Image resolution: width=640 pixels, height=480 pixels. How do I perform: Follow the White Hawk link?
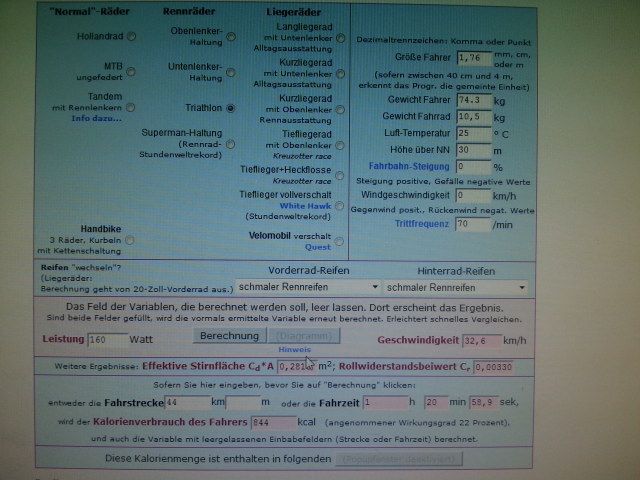point(303,205)
